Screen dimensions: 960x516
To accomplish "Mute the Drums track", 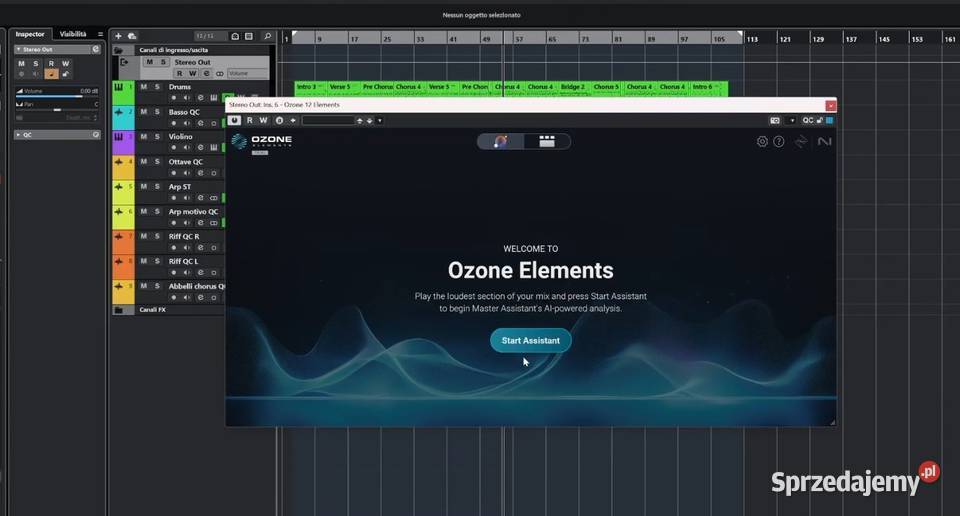I will [143, 87].
